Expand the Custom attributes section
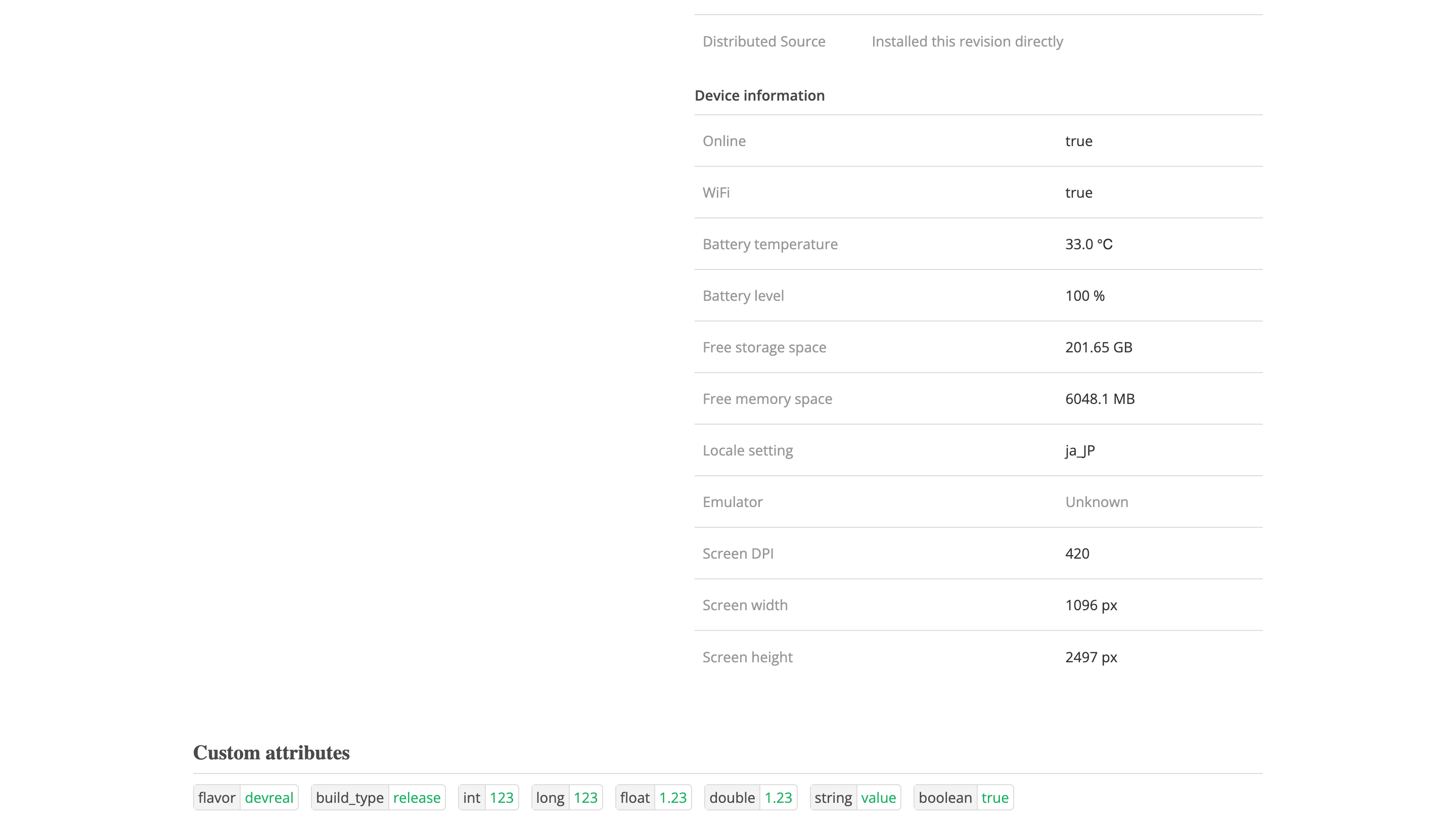 [271, 753]
